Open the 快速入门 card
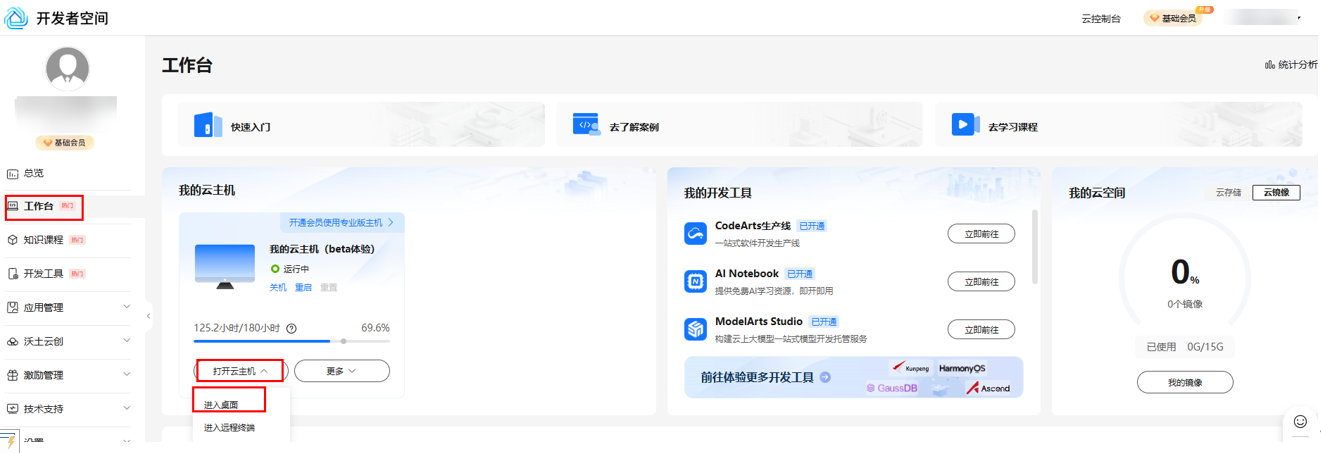This screenshot has width=1321, height=453. coord(361,125)
